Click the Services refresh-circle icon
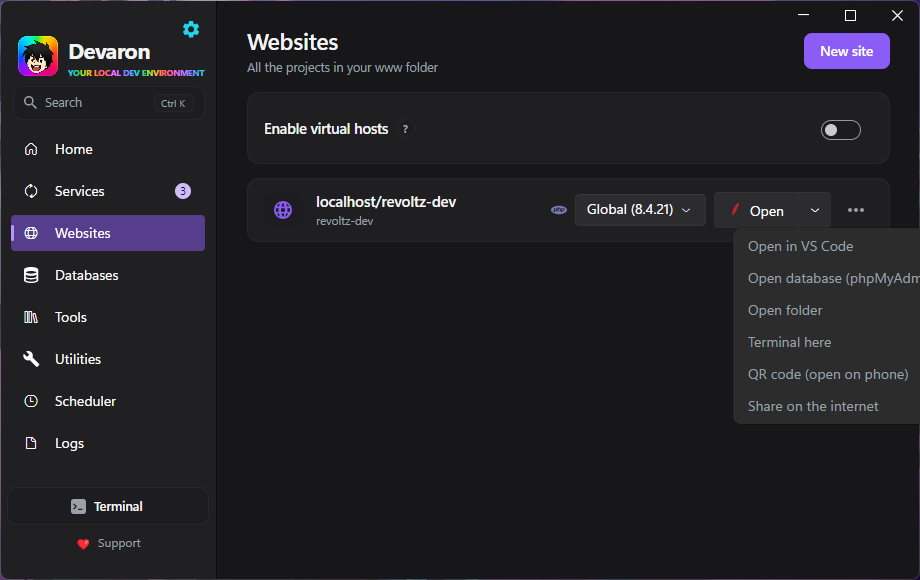Image resolution: width=920 pixels, height=580 pixels. click(x=31, y=191)
